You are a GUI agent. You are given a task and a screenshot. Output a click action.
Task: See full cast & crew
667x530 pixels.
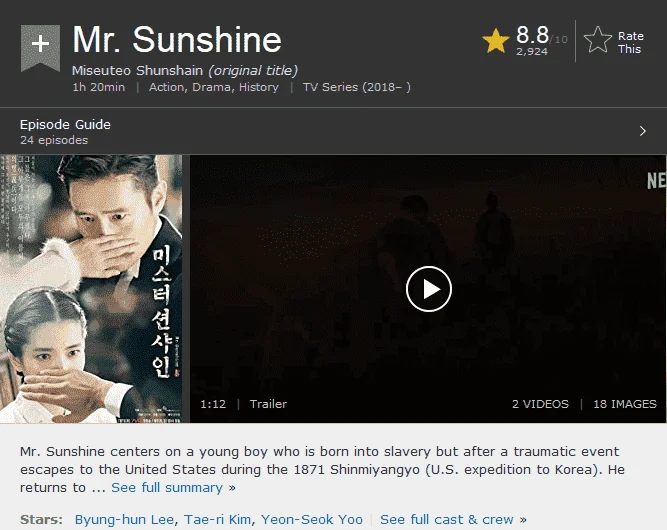[453, 519]
